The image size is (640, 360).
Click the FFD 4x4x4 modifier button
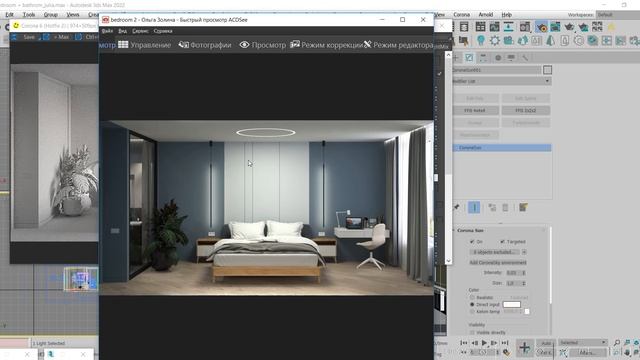pyautogui.click(x=476, y=110)
